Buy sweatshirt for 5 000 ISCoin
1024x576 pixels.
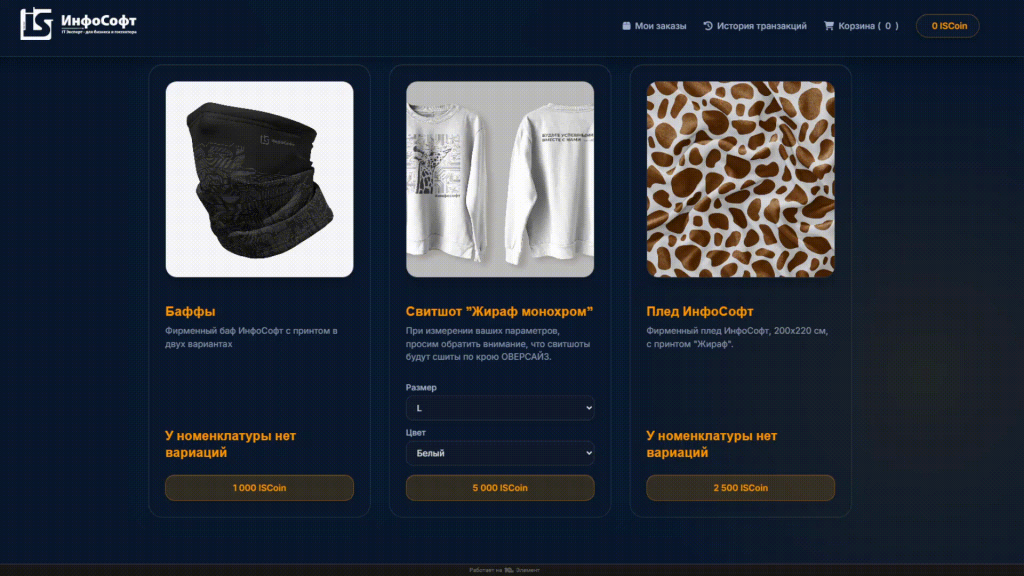pyautogui.click(x=500, y=488)
